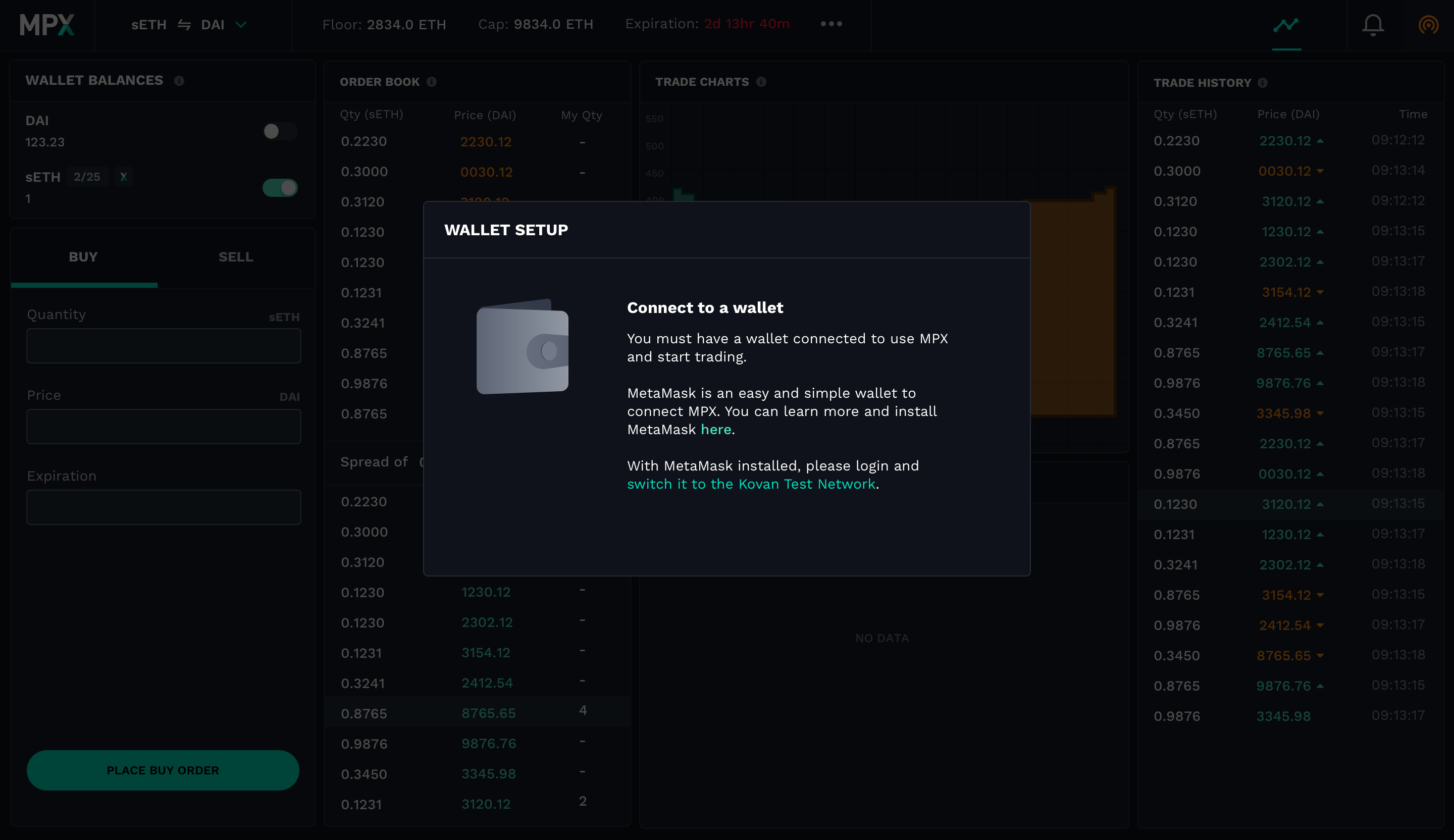Image resolution: width=1454 pixels, height=840 pixels.
Task: Focus the Price input field
Action: pos(164,427)
